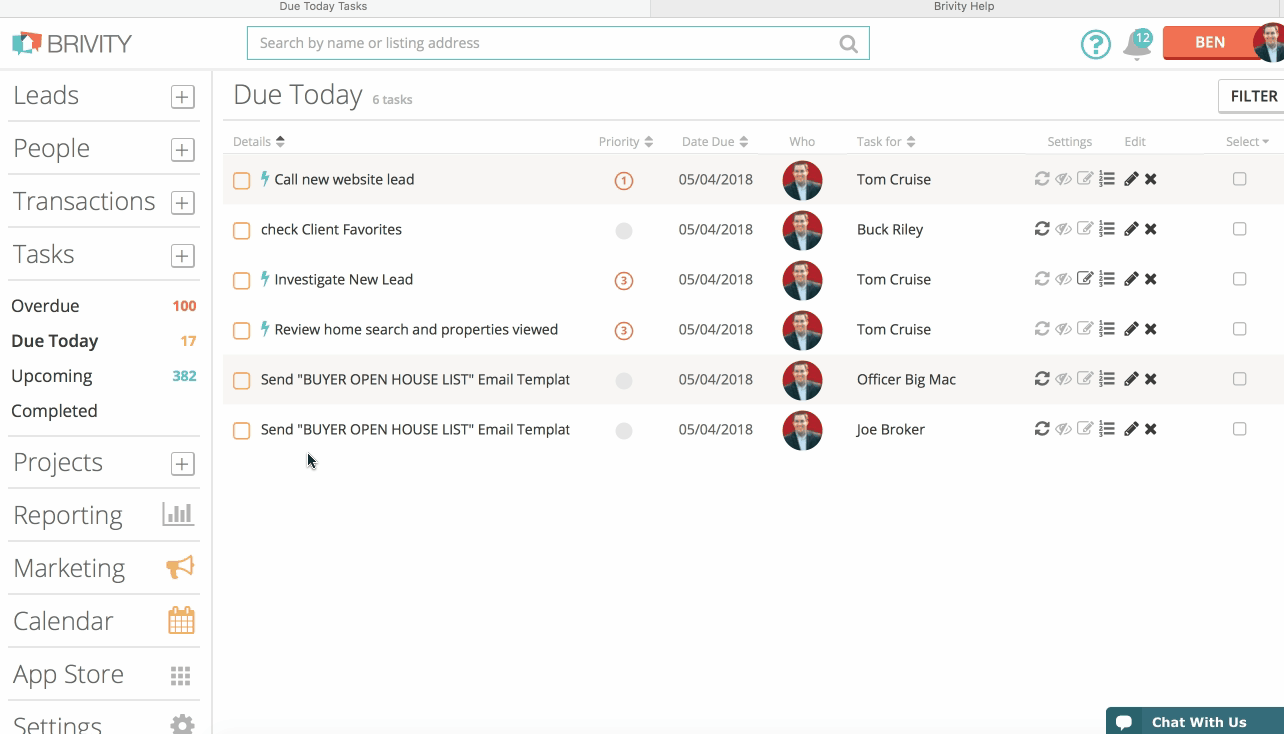The image size is (1284, 734).
Task: Toggle visibility eye for Officer Big Mac task
Action: pos(1064,379)
